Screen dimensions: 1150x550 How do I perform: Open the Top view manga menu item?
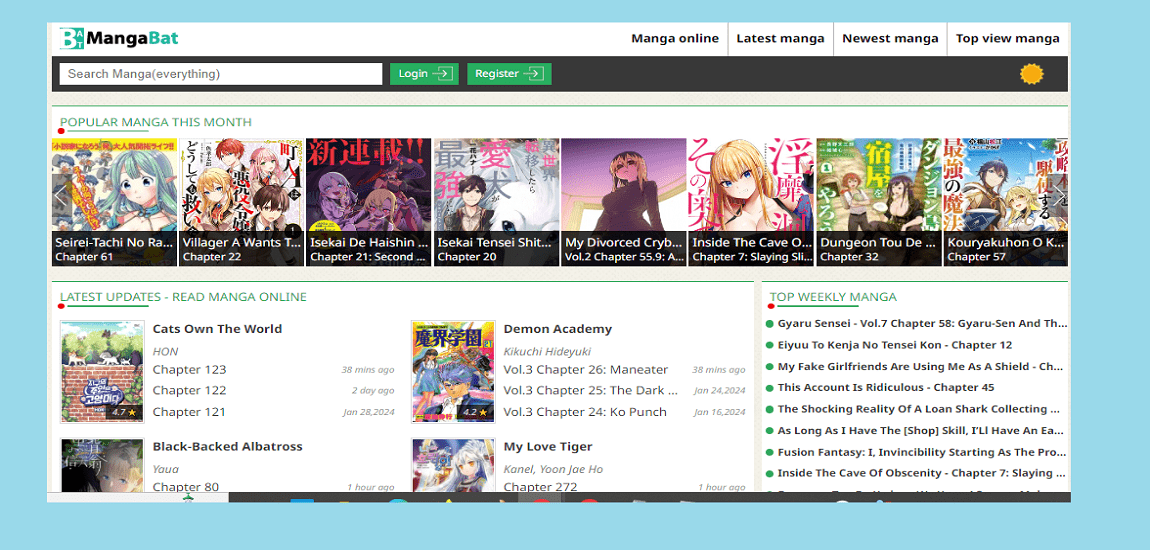pos(1007,39)
